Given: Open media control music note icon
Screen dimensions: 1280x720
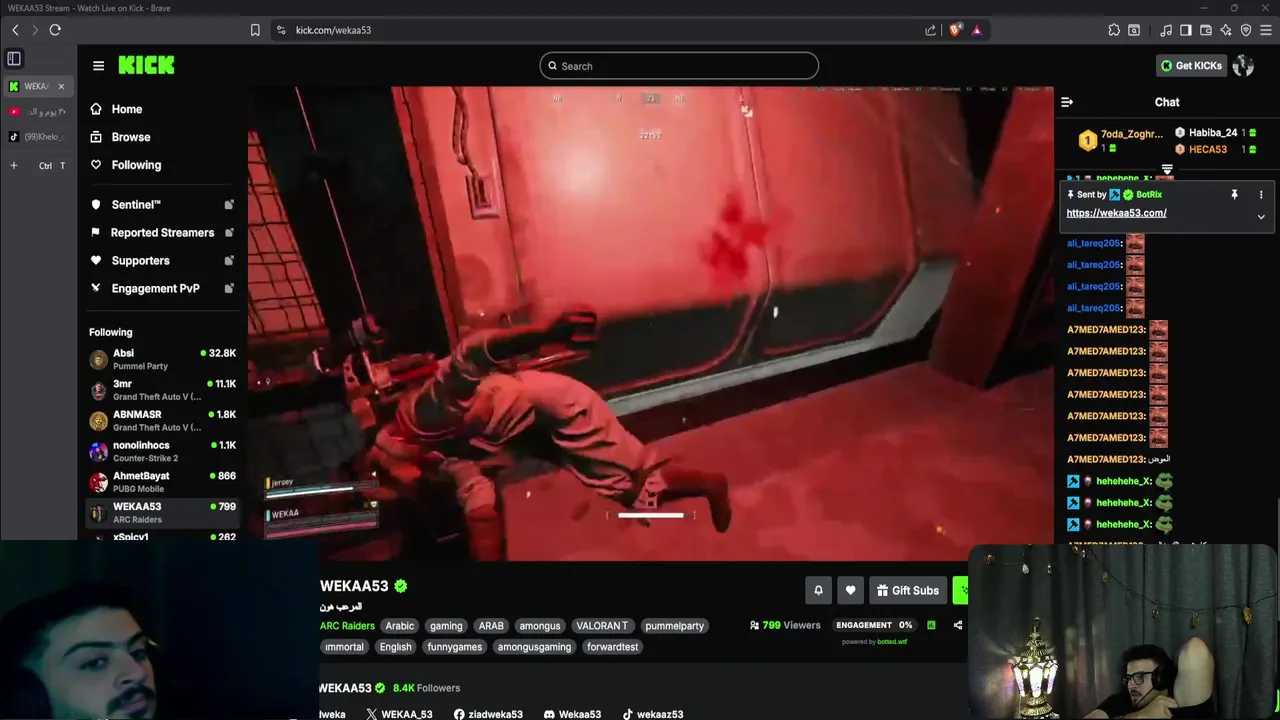Looking at the screenshot, I should point(1166,30).
